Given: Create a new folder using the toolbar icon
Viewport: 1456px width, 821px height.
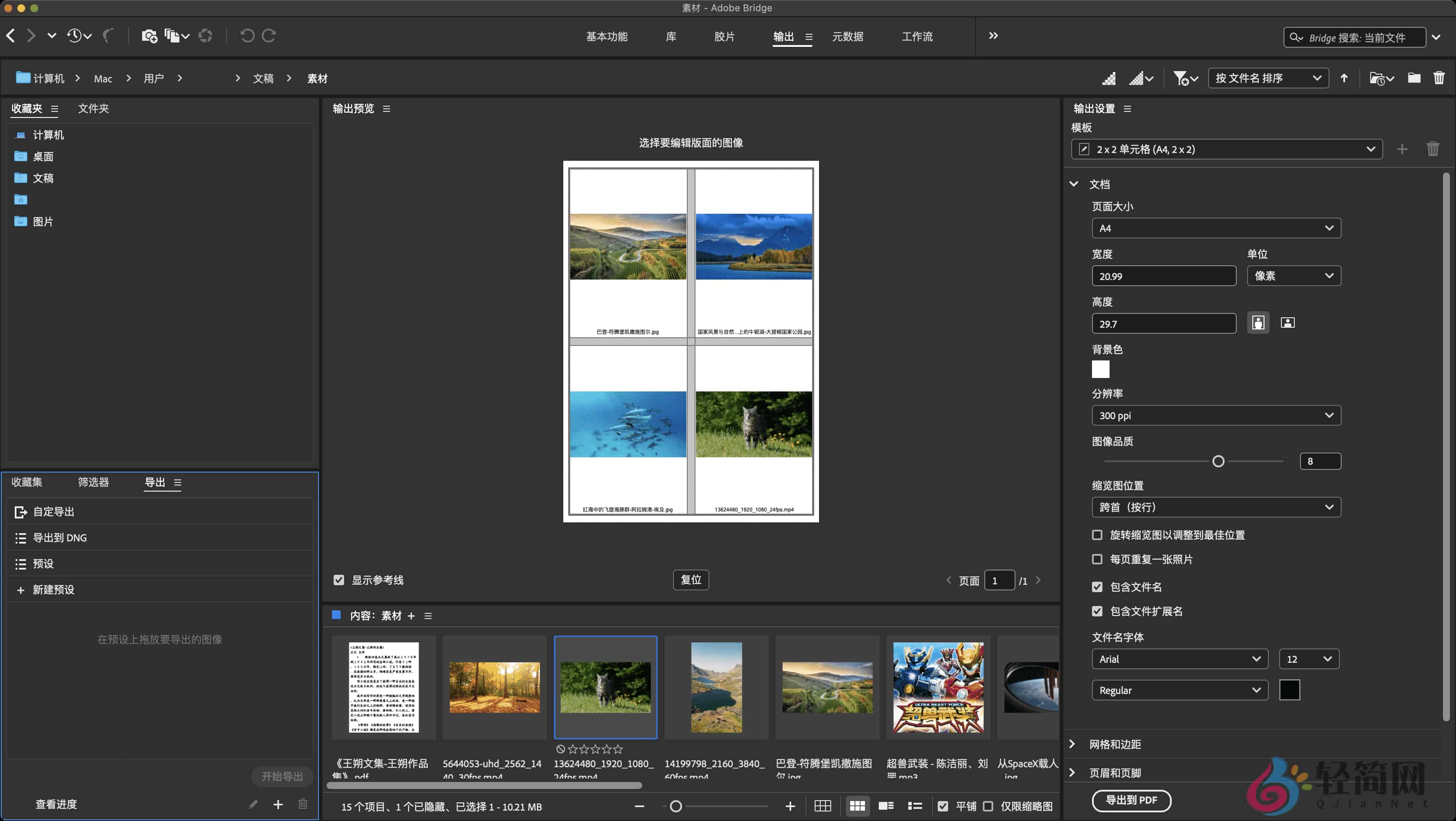Looking at the screenshot, I should (x=1414, y=78).
